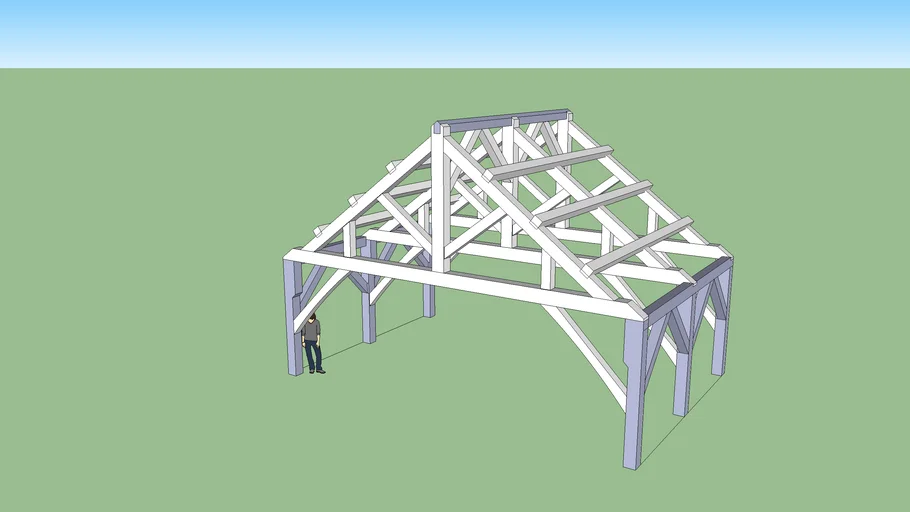
Task: Click the blue jeans of the human figure
Action: click(313, 356)
